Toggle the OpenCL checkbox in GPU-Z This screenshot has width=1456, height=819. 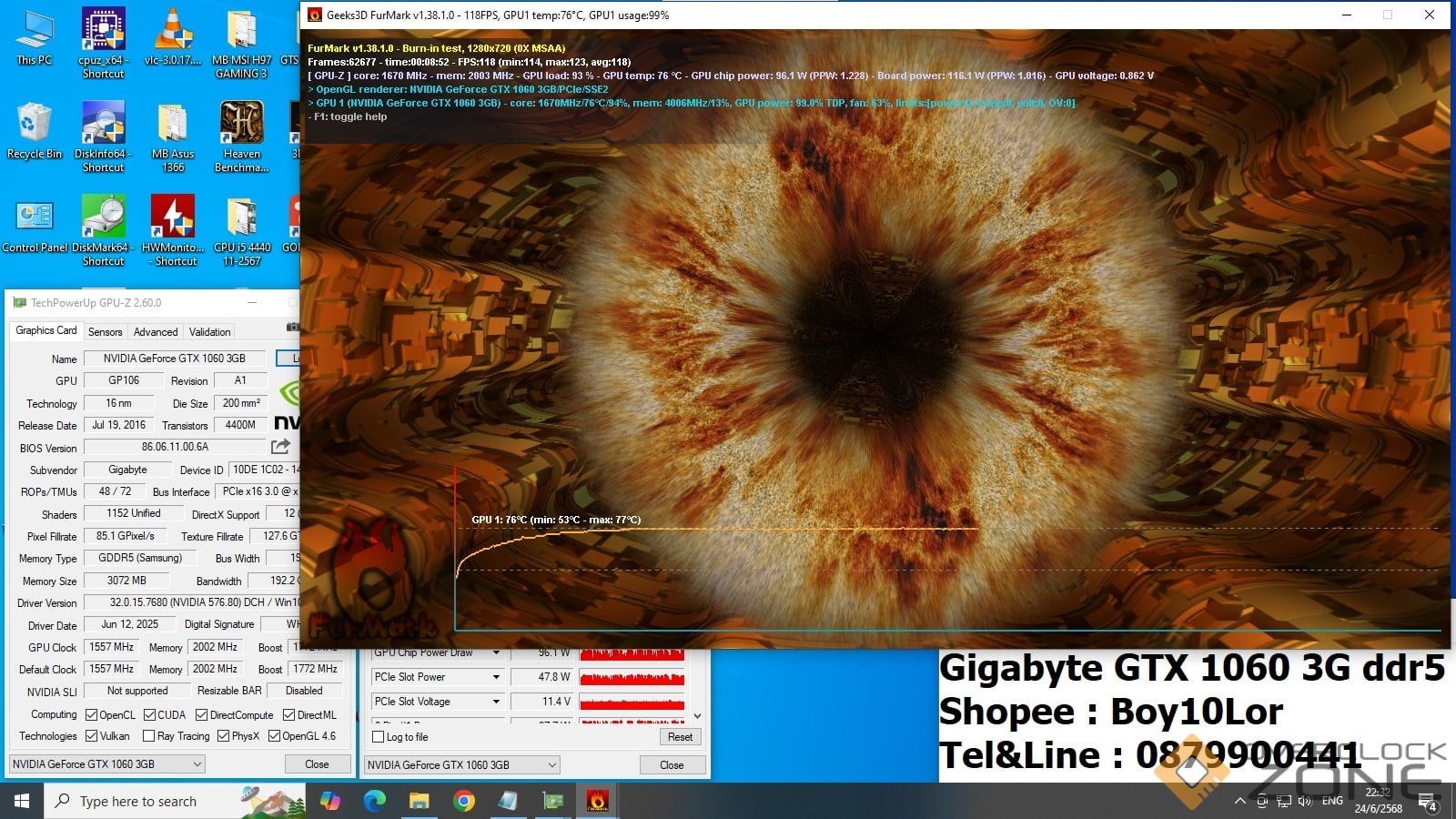pos(91,715)
